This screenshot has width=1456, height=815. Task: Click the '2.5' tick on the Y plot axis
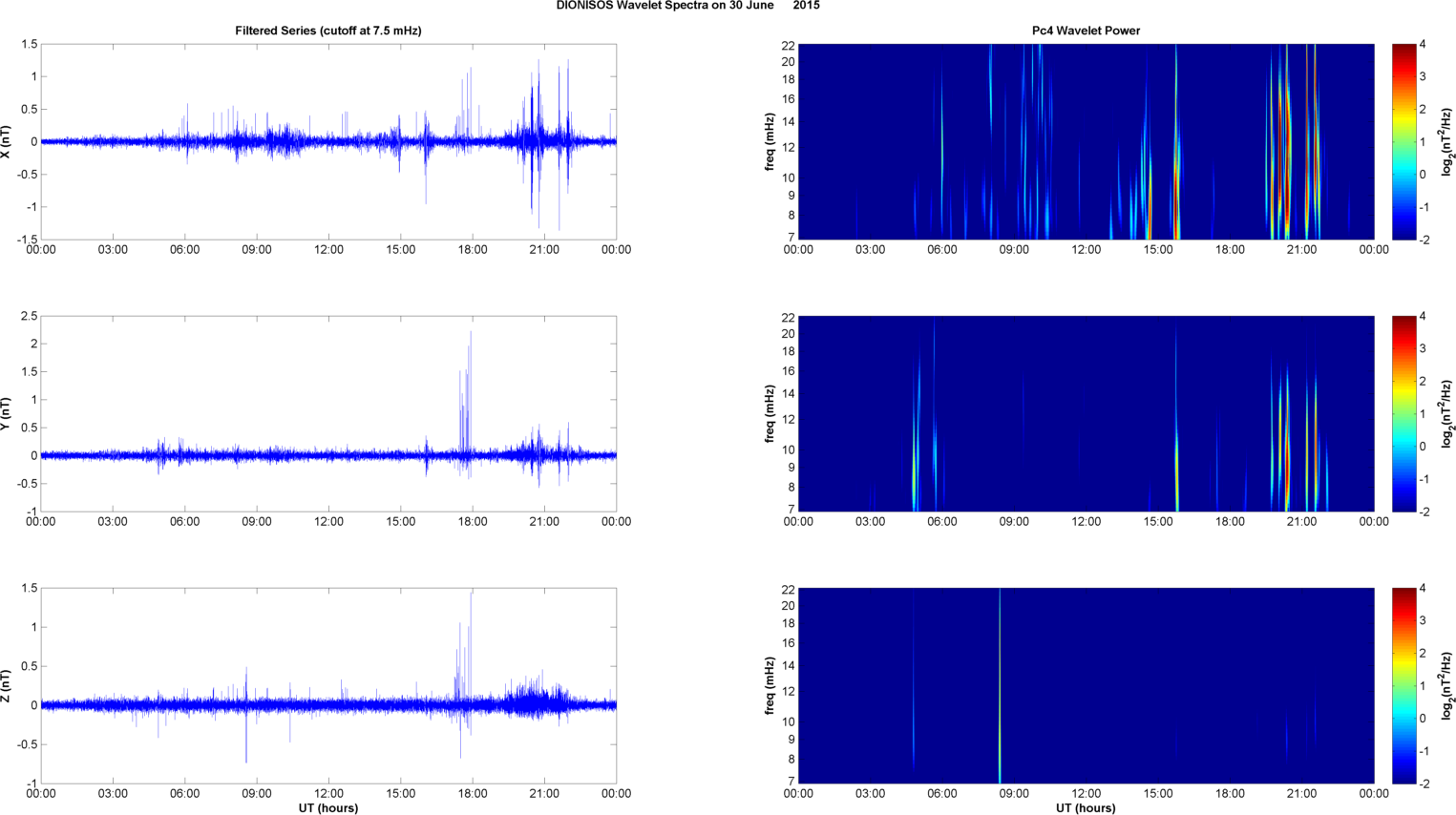29,316
